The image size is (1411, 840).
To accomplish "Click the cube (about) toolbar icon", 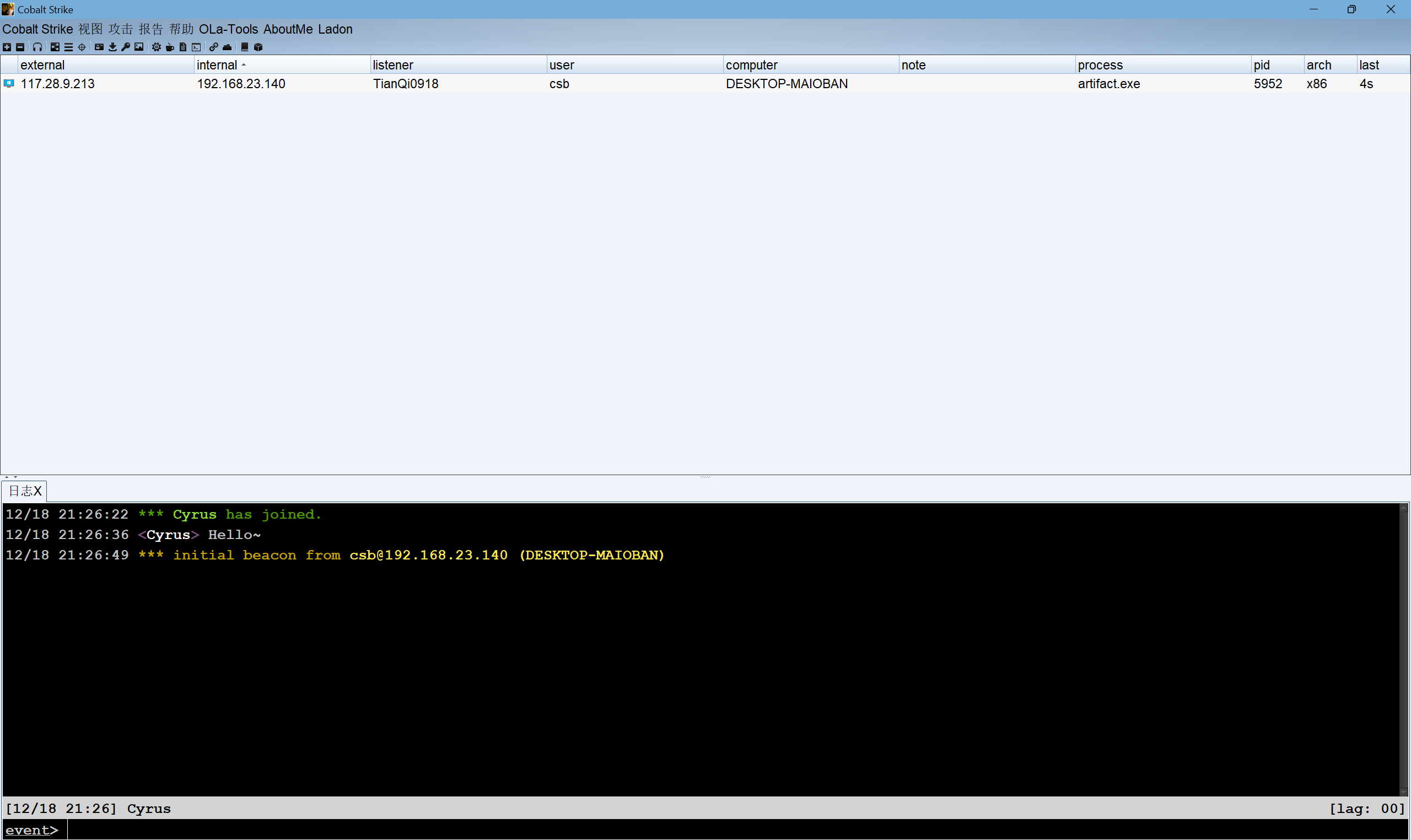I will pos(258,47).
